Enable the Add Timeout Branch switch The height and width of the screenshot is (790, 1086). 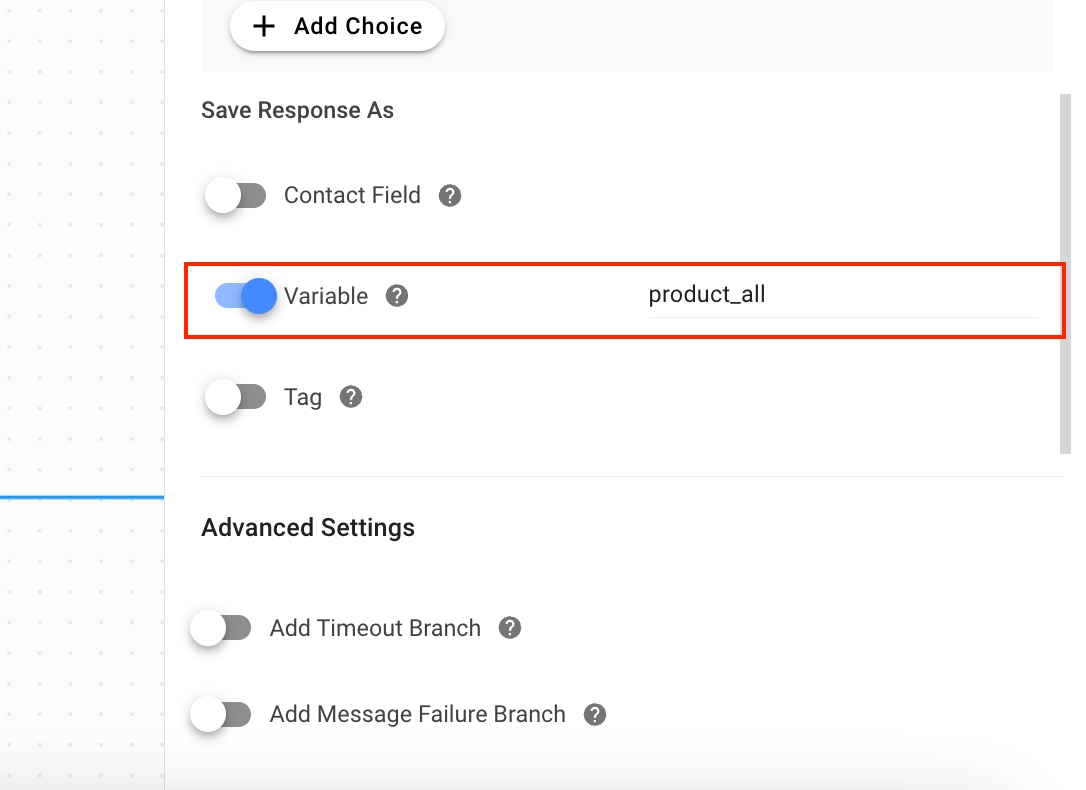point(222,628)
